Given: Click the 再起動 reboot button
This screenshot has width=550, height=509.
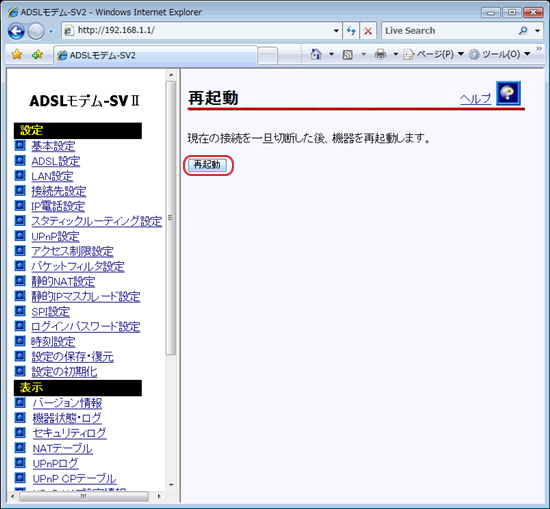Looking at the screenshot, I should pyautogui.click(x=207, y=165).
